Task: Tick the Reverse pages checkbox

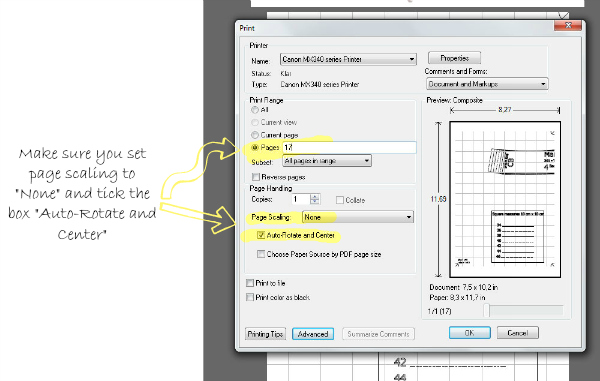Action: click(256, 177)
